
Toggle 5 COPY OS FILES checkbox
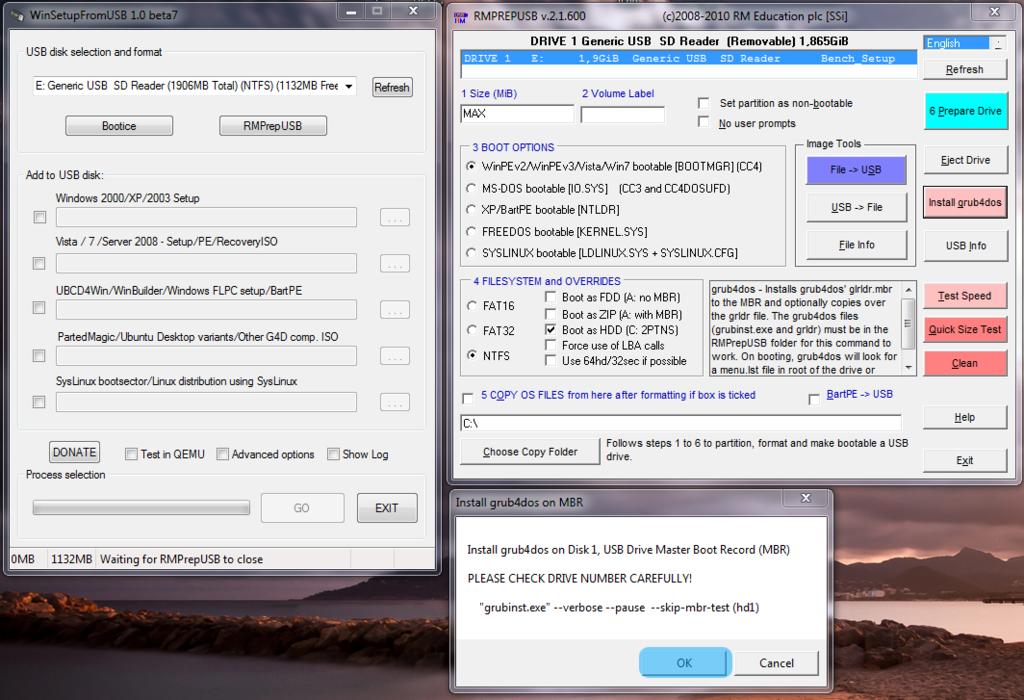[468, 398]
